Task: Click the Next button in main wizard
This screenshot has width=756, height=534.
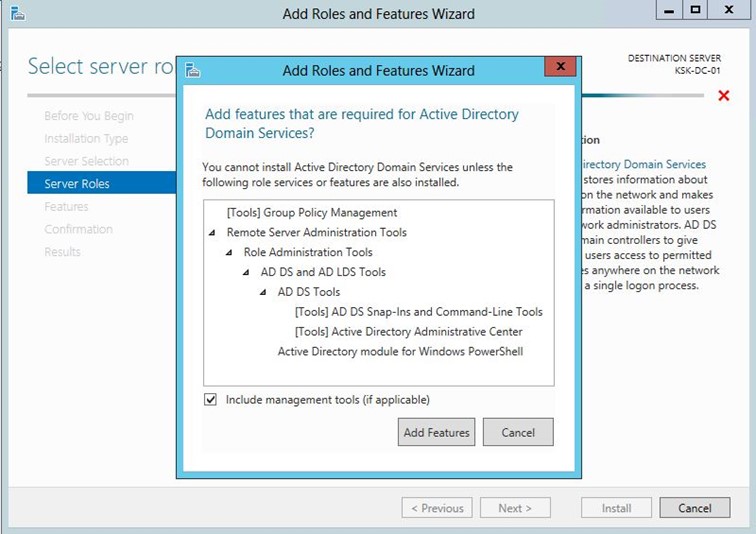Action: click(x=515, y=508)
